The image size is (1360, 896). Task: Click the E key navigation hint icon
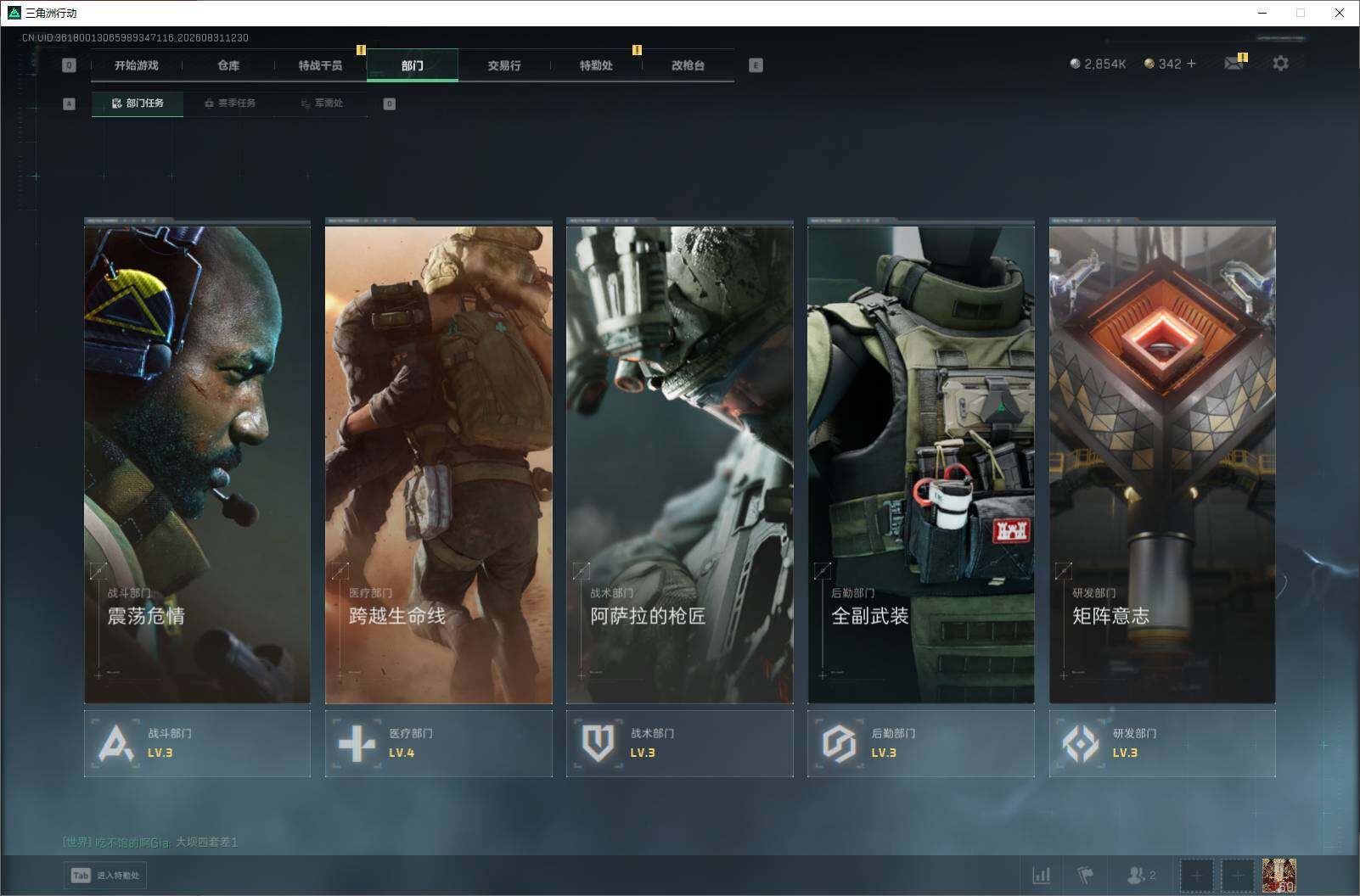(x=756, y=65)
